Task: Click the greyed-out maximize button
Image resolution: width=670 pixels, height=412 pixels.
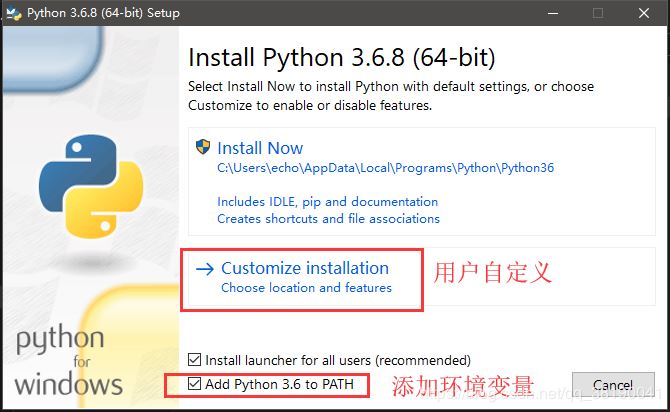Action: click(x=599, y=13)
